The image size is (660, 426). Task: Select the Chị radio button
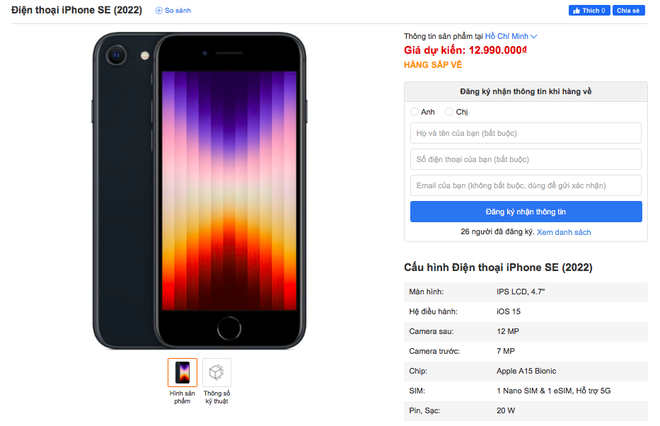(449, 112)
